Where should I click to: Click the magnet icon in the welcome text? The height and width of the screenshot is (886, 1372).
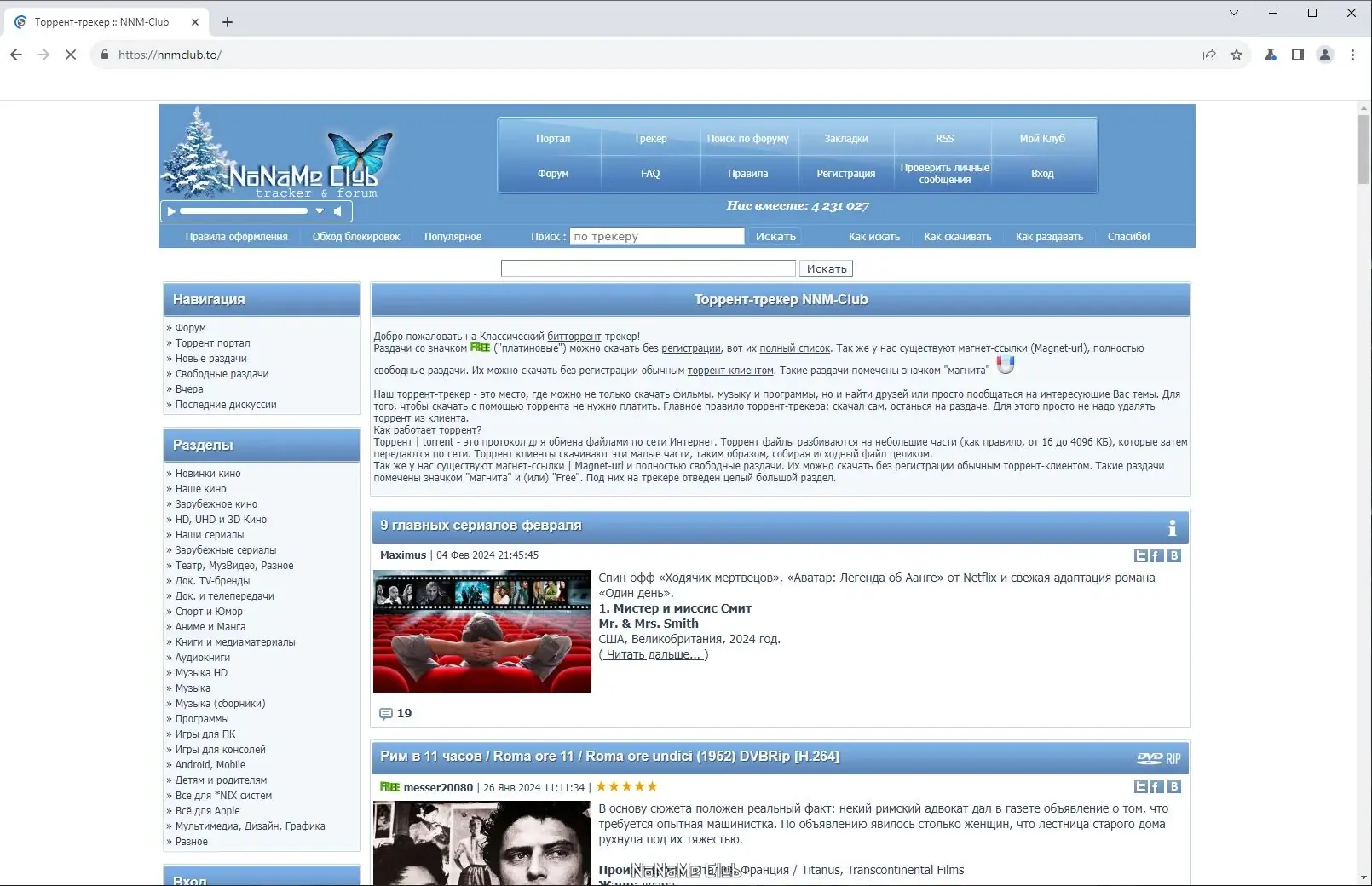pos(1006,365)
